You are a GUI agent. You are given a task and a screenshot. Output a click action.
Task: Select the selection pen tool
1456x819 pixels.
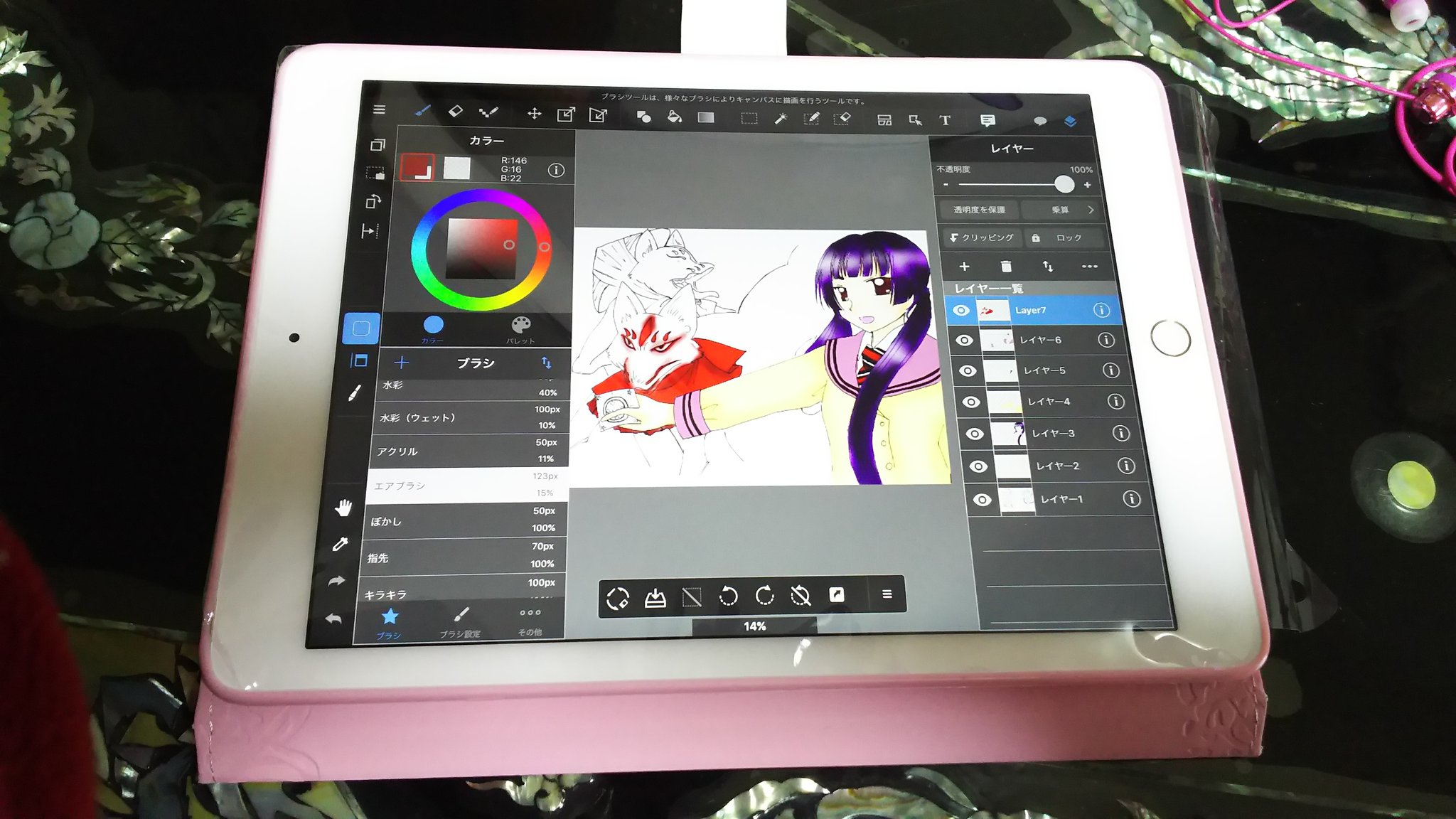[811, 119]
